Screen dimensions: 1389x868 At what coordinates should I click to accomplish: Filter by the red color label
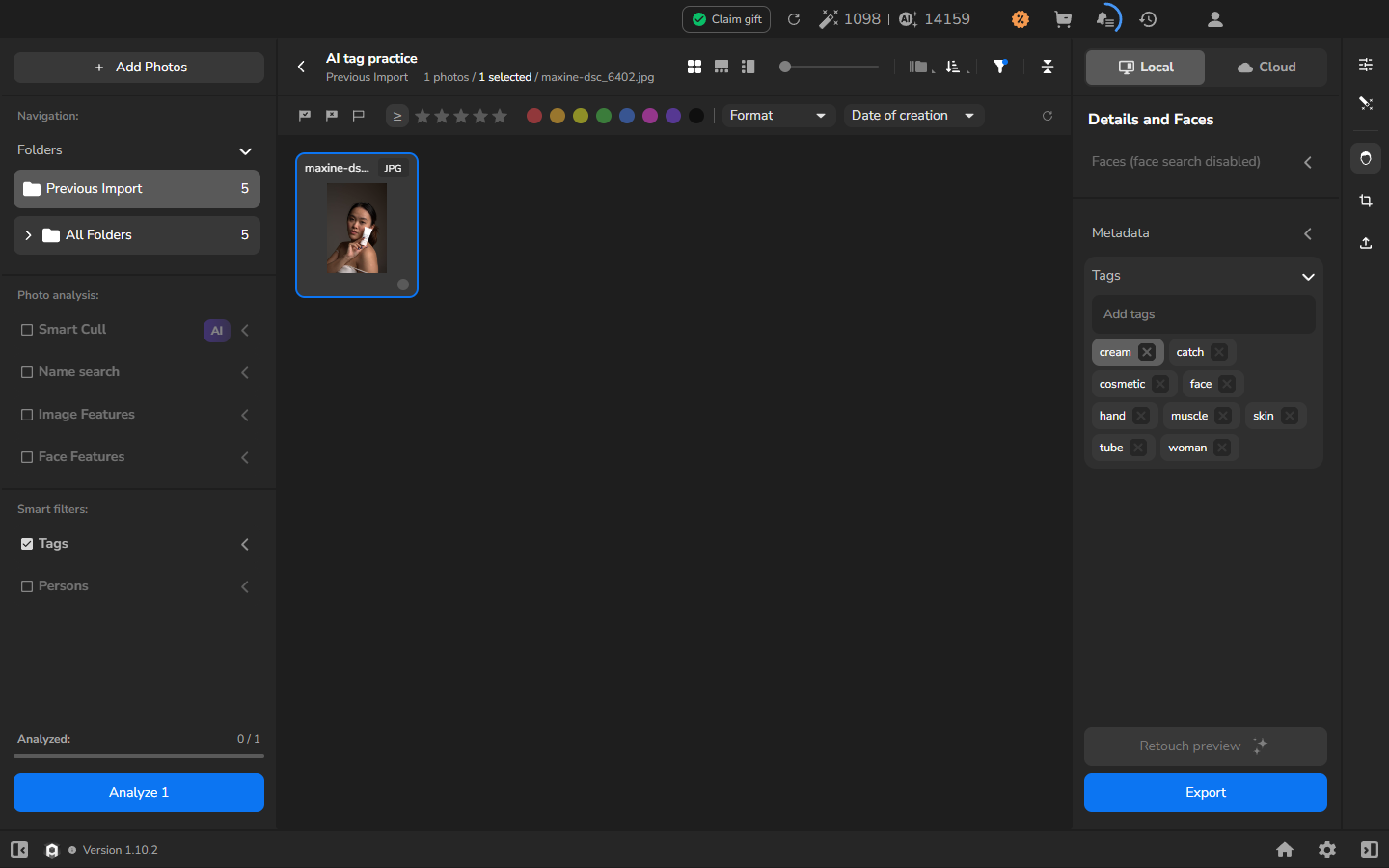(534, 116)
